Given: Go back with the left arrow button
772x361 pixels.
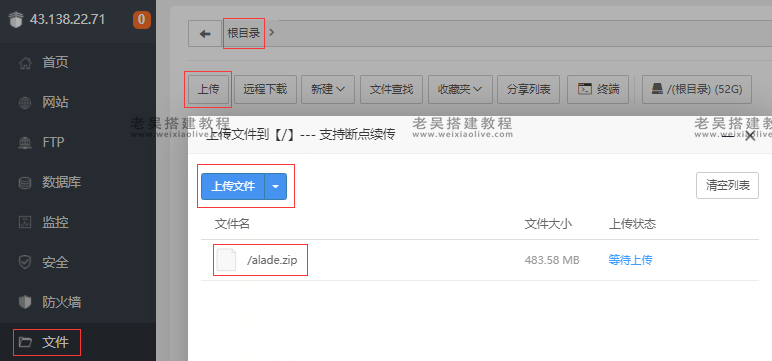Looking at the screenshot, I should 205,33.
